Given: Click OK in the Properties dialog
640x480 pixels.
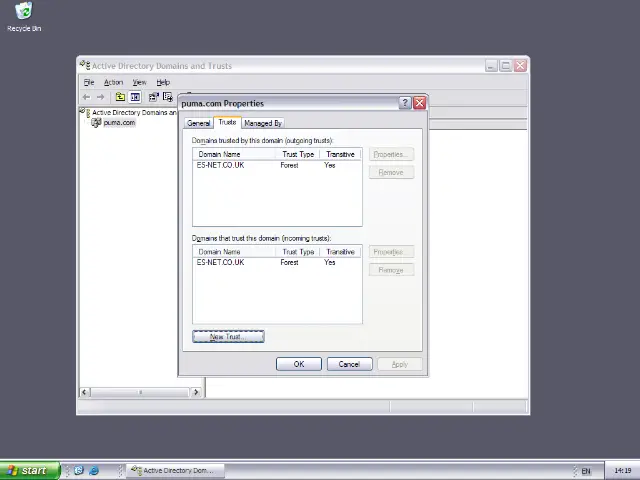Looking at the screenshot, I should [x=299, y=364].
